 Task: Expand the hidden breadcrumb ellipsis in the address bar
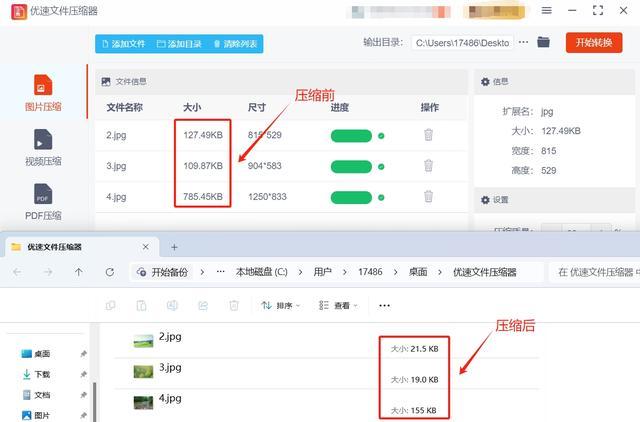tap(220, 271)
